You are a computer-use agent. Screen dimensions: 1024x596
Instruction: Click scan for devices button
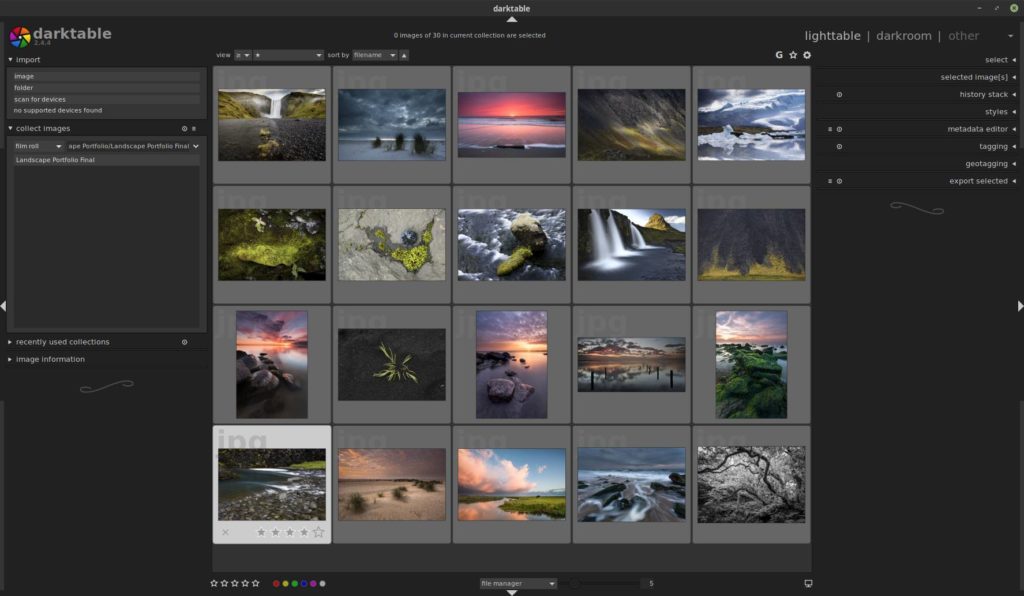click(107, 99)
